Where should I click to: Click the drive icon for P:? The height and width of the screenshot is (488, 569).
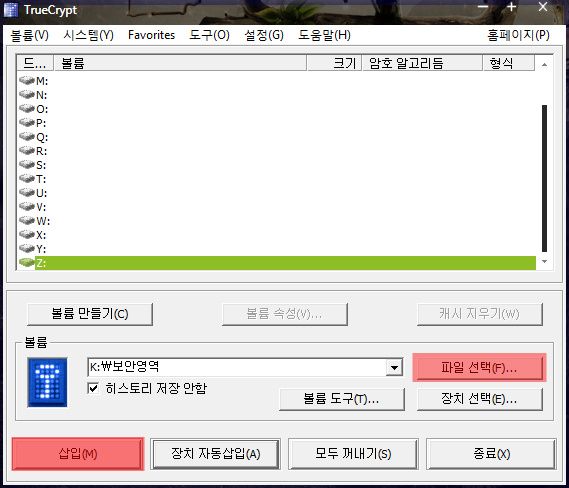coord(27,122)
